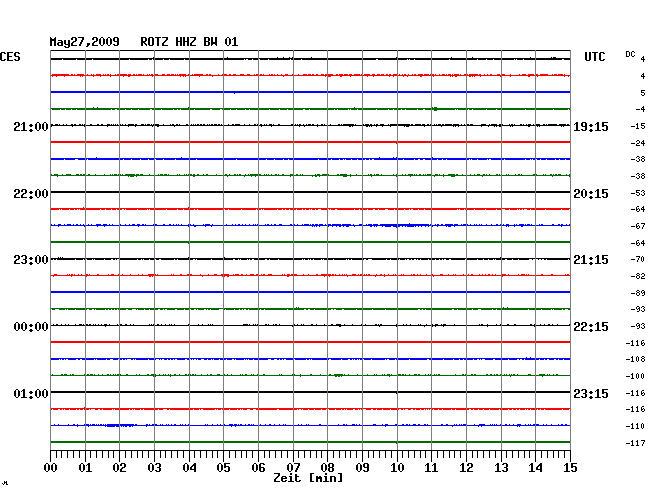Image resolution: width=650 pixels, height=494 pixels.
Task: Select the 23:00 local time label
Action: (x=31, y=260)
